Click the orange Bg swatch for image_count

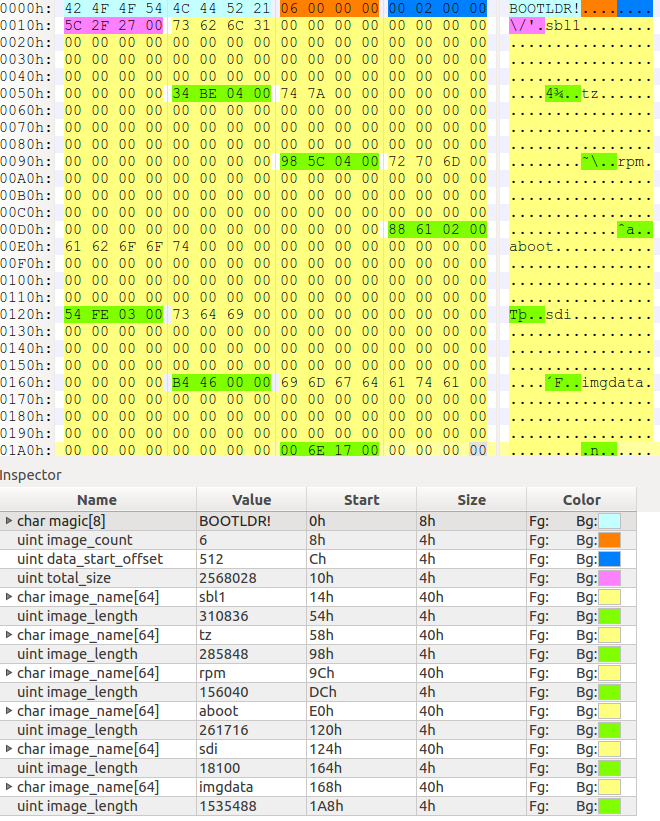(609, 540)
